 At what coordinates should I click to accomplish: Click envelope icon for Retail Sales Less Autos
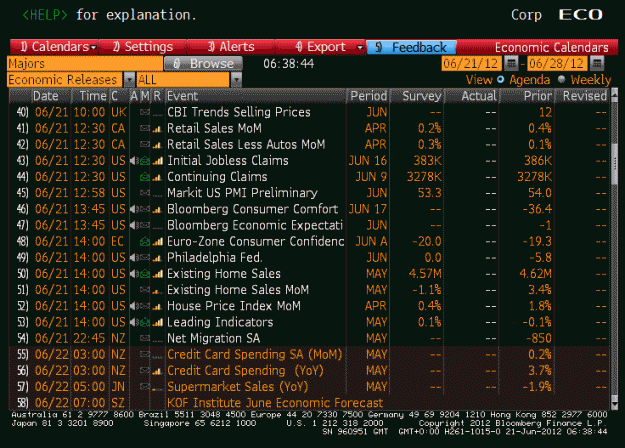coord(145,144)
